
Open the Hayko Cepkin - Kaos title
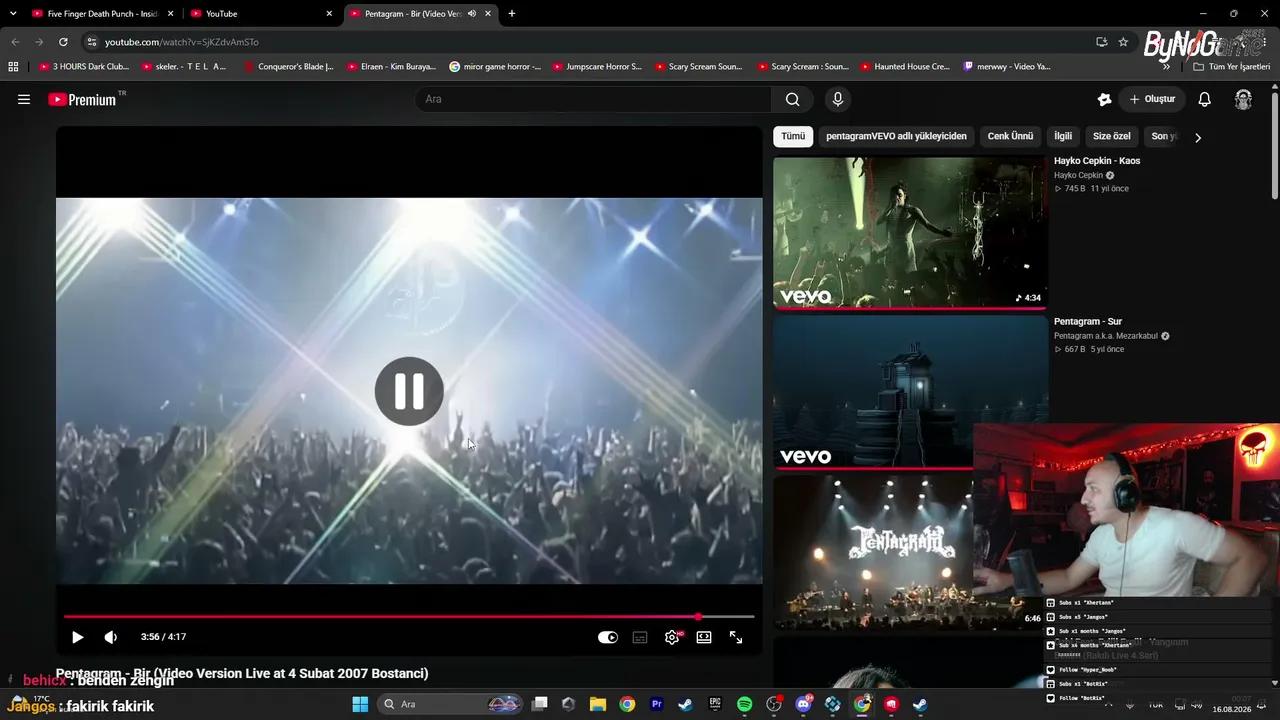[1097, 161]
